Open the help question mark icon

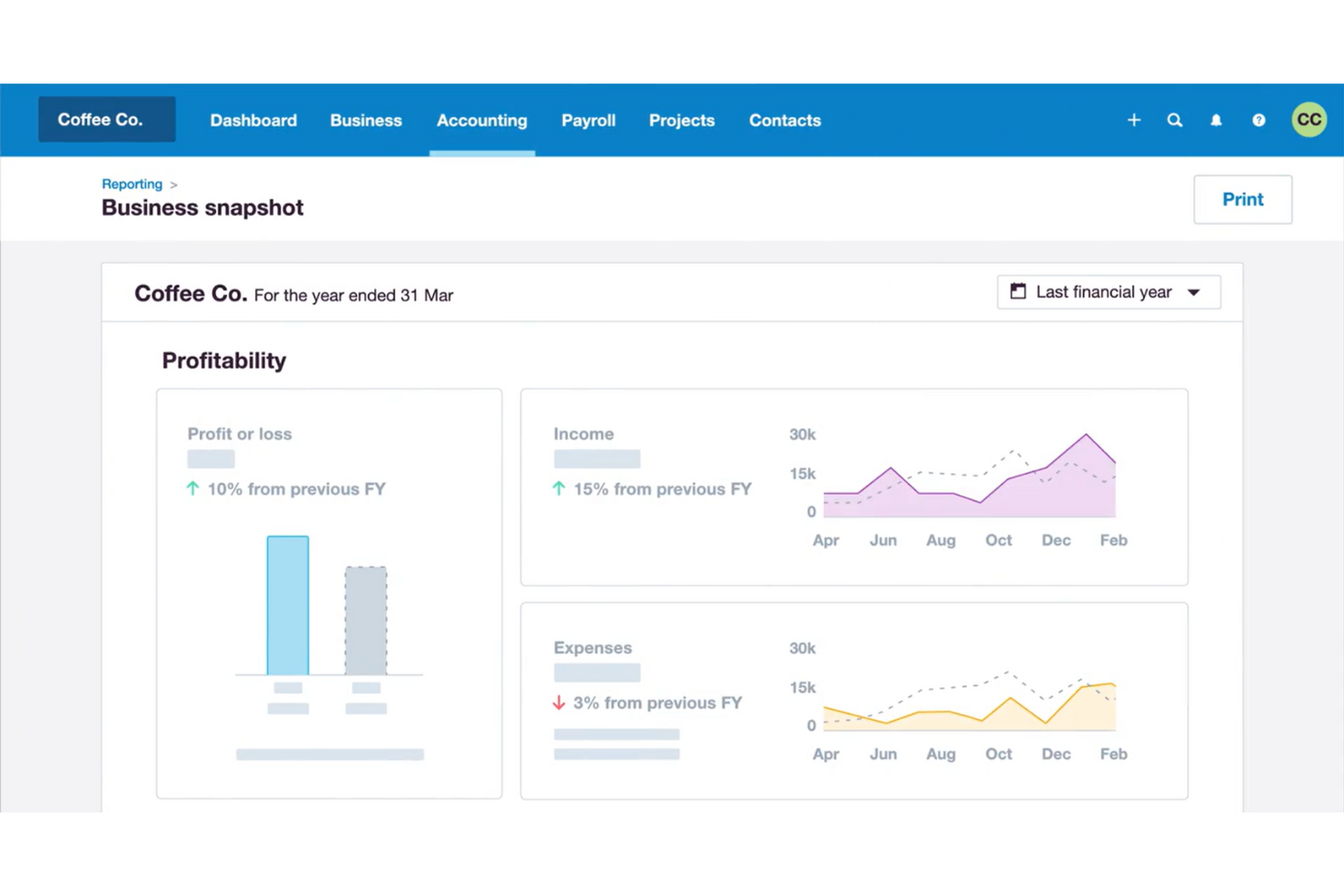(1259, 120)
